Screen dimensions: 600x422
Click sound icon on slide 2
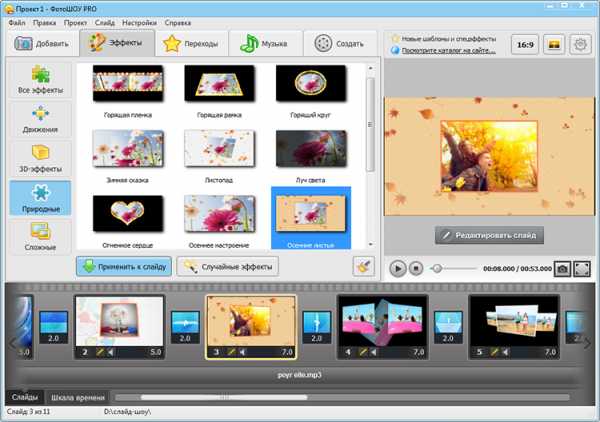pyautogui.click(x=110, y=352)
